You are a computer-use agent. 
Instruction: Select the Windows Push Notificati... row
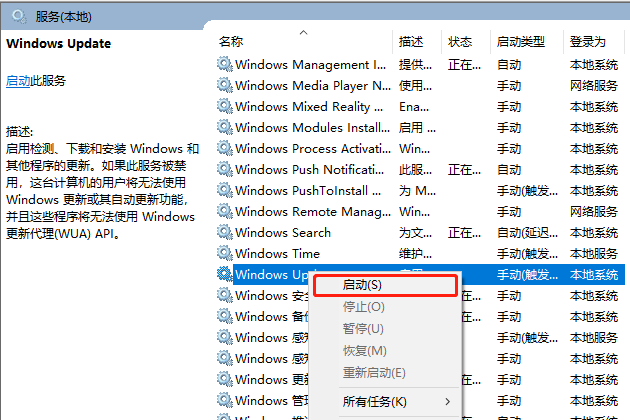[x=421, y=169]
